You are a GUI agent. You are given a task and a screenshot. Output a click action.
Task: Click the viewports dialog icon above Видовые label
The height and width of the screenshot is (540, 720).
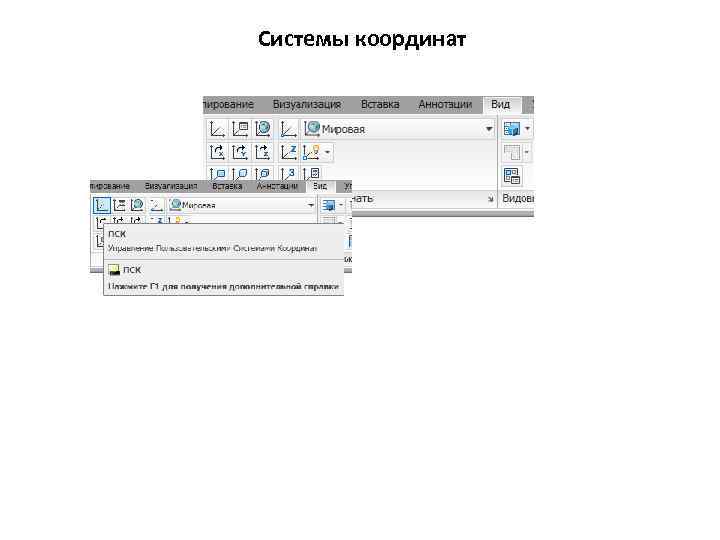pyautogui.click(x=512, y=176)
